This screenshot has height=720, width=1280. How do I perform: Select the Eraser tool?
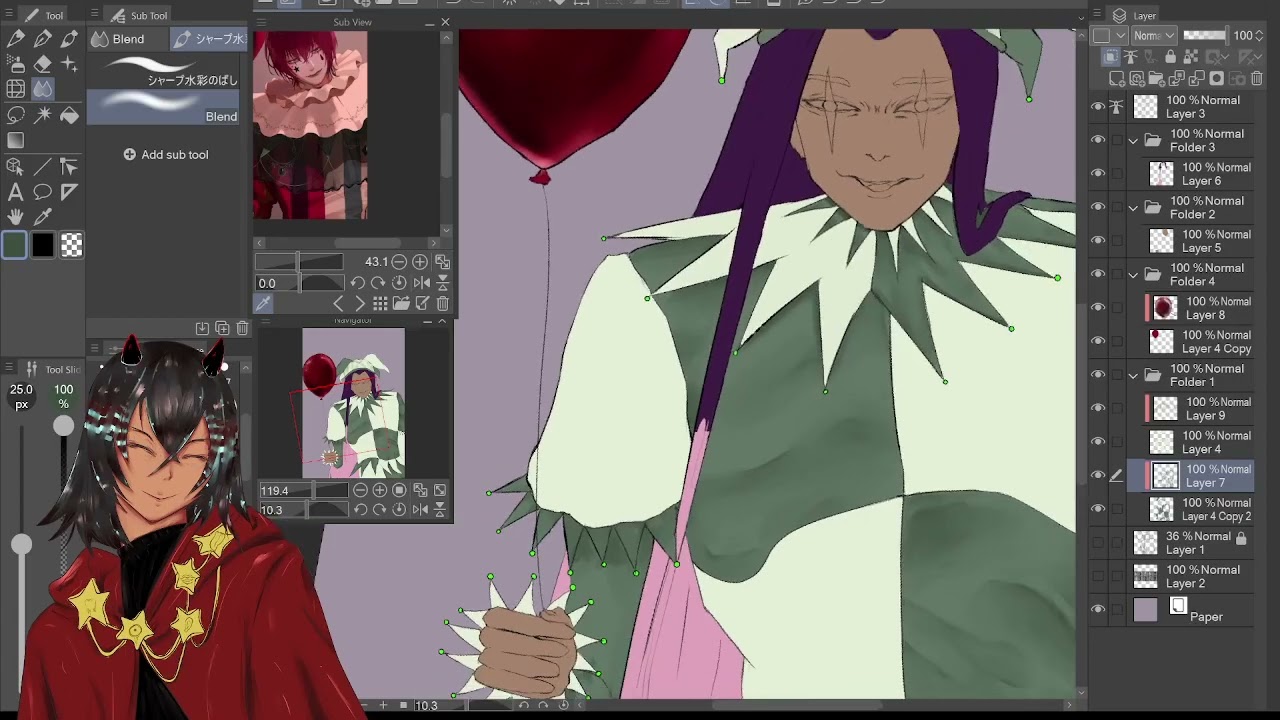43,64
